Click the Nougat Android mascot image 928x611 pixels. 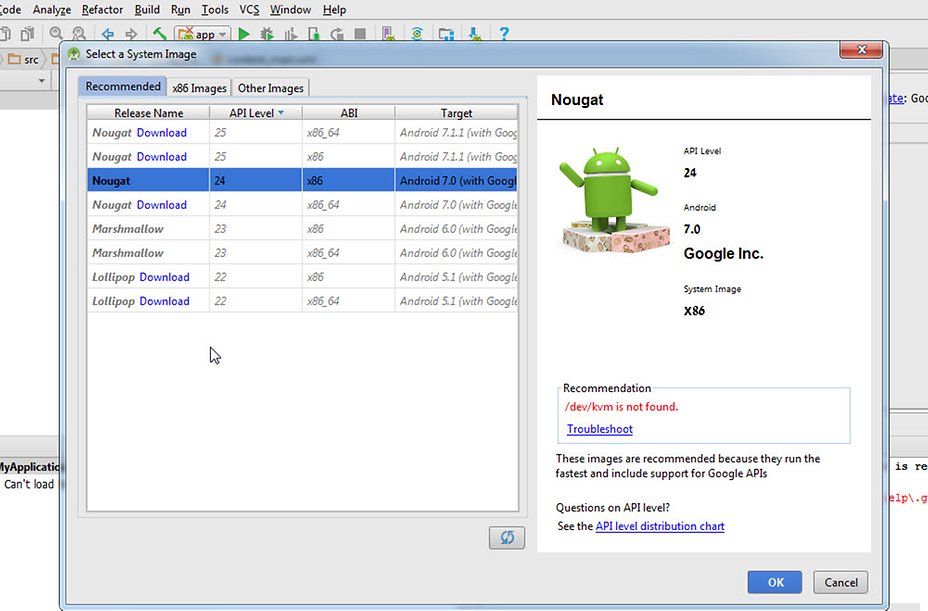pos(614,200)
